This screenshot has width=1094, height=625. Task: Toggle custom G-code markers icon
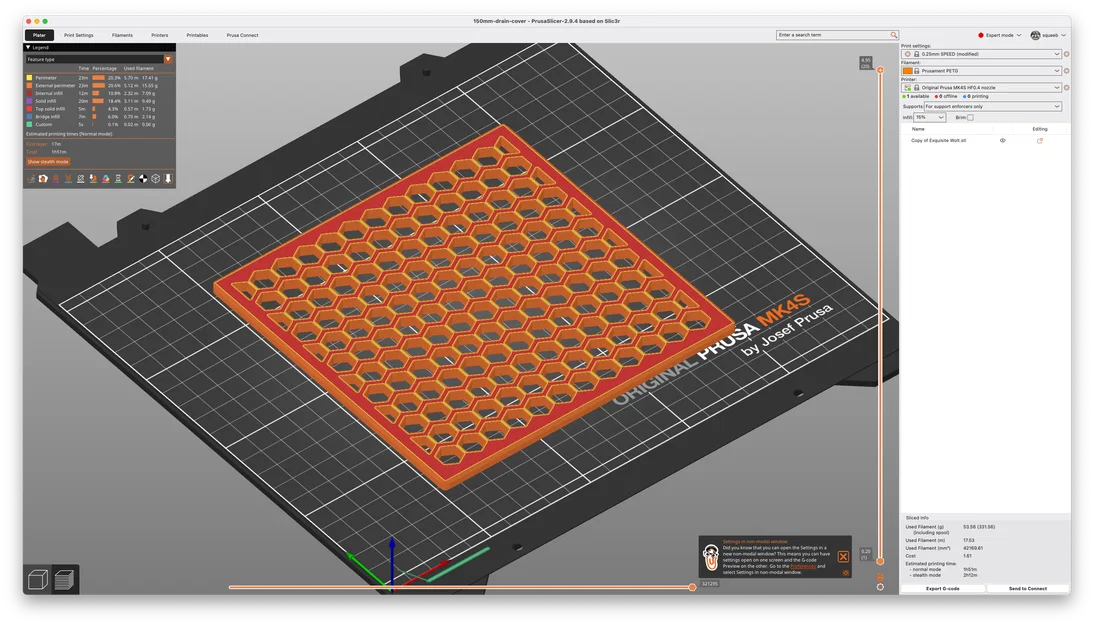pyautogui.click(x=131, y=179)
